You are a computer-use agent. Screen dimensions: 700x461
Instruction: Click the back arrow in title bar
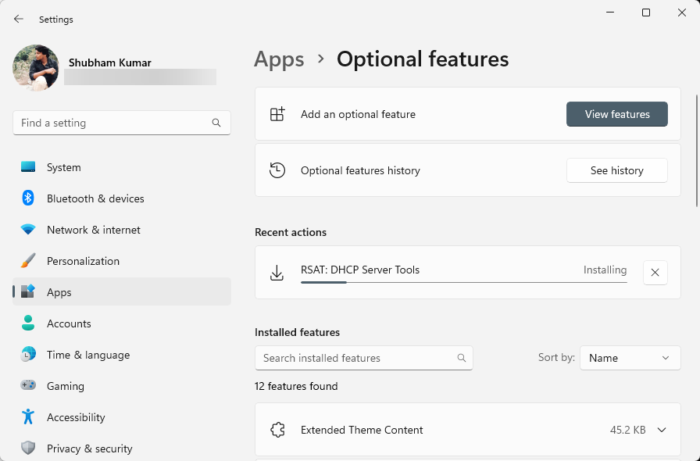tap(19, 19)
